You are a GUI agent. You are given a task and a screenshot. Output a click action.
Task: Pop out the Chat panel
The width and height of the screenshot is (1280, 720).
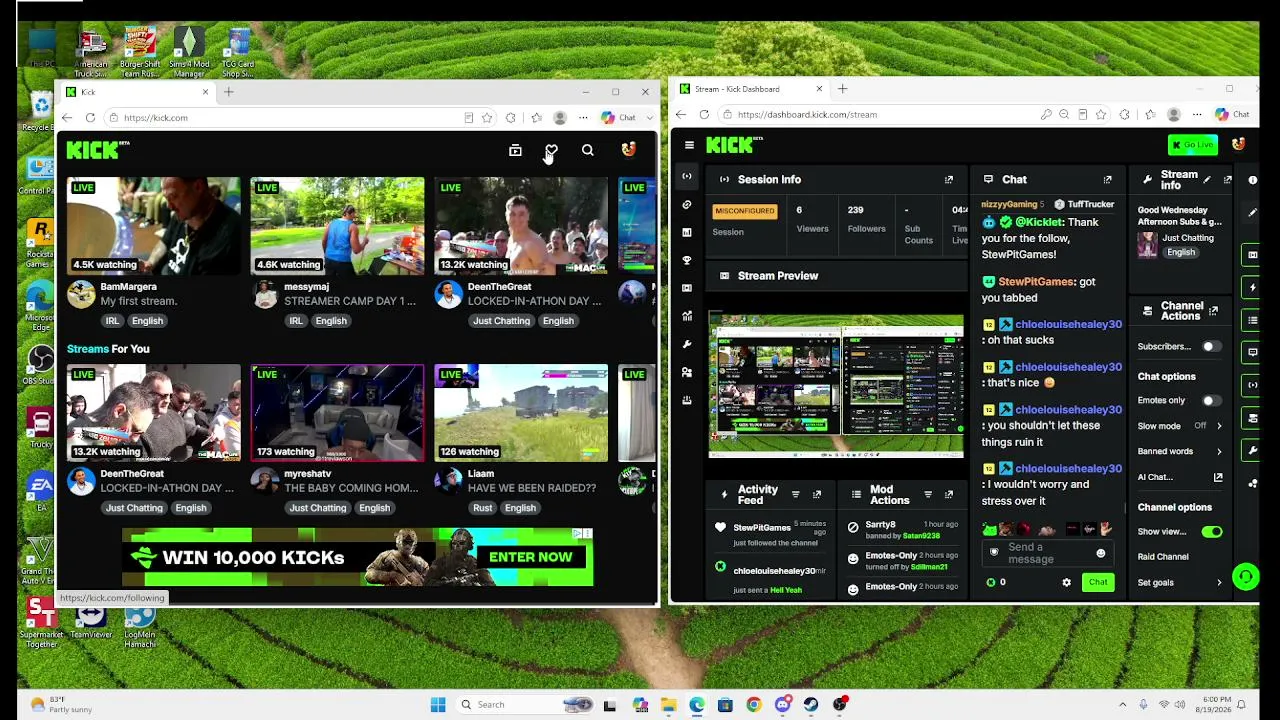click(x=1107, y=180)
